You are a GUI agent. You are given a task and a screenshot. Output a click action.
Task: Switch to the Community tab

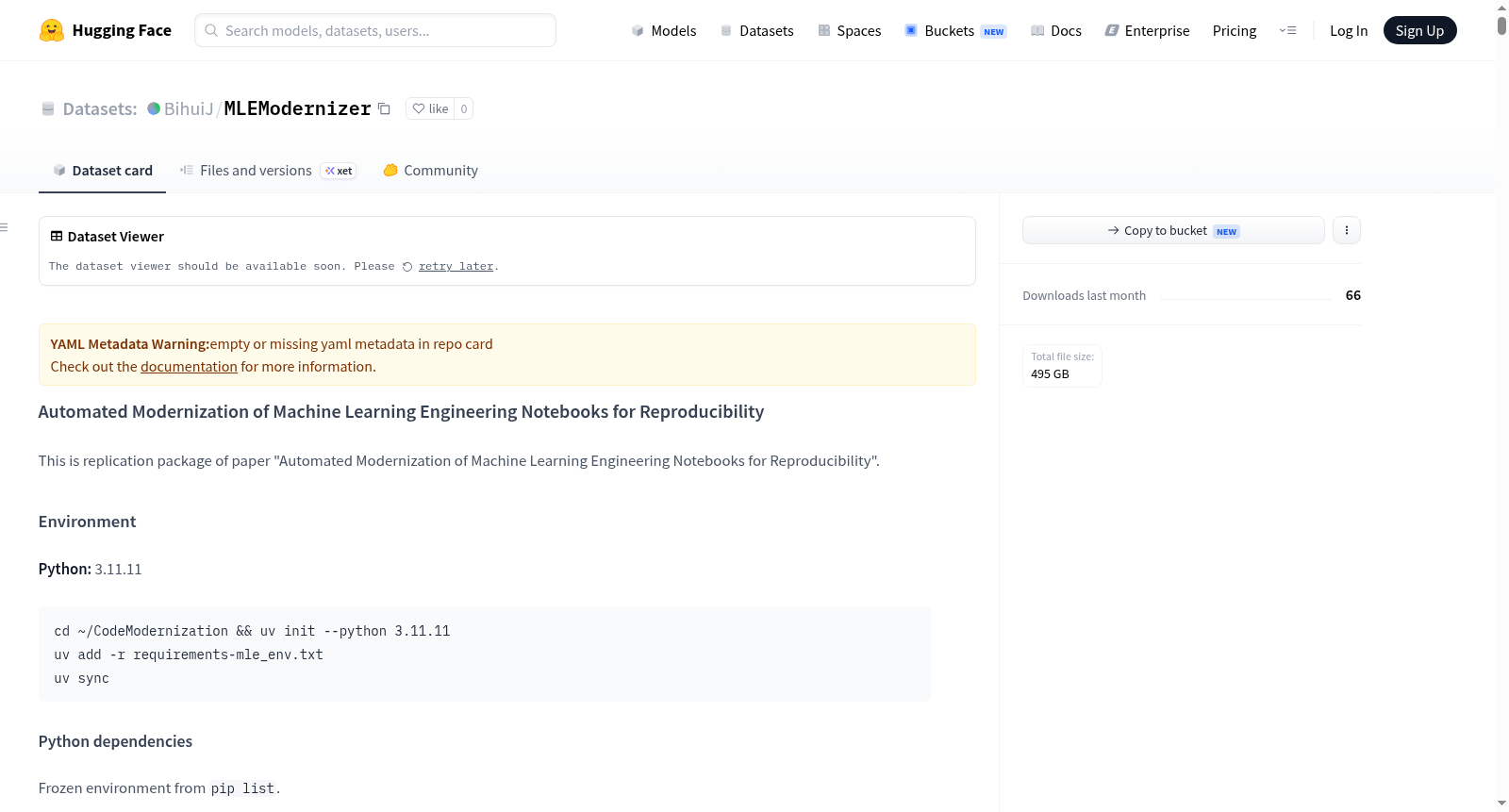(x=430, y=171)
